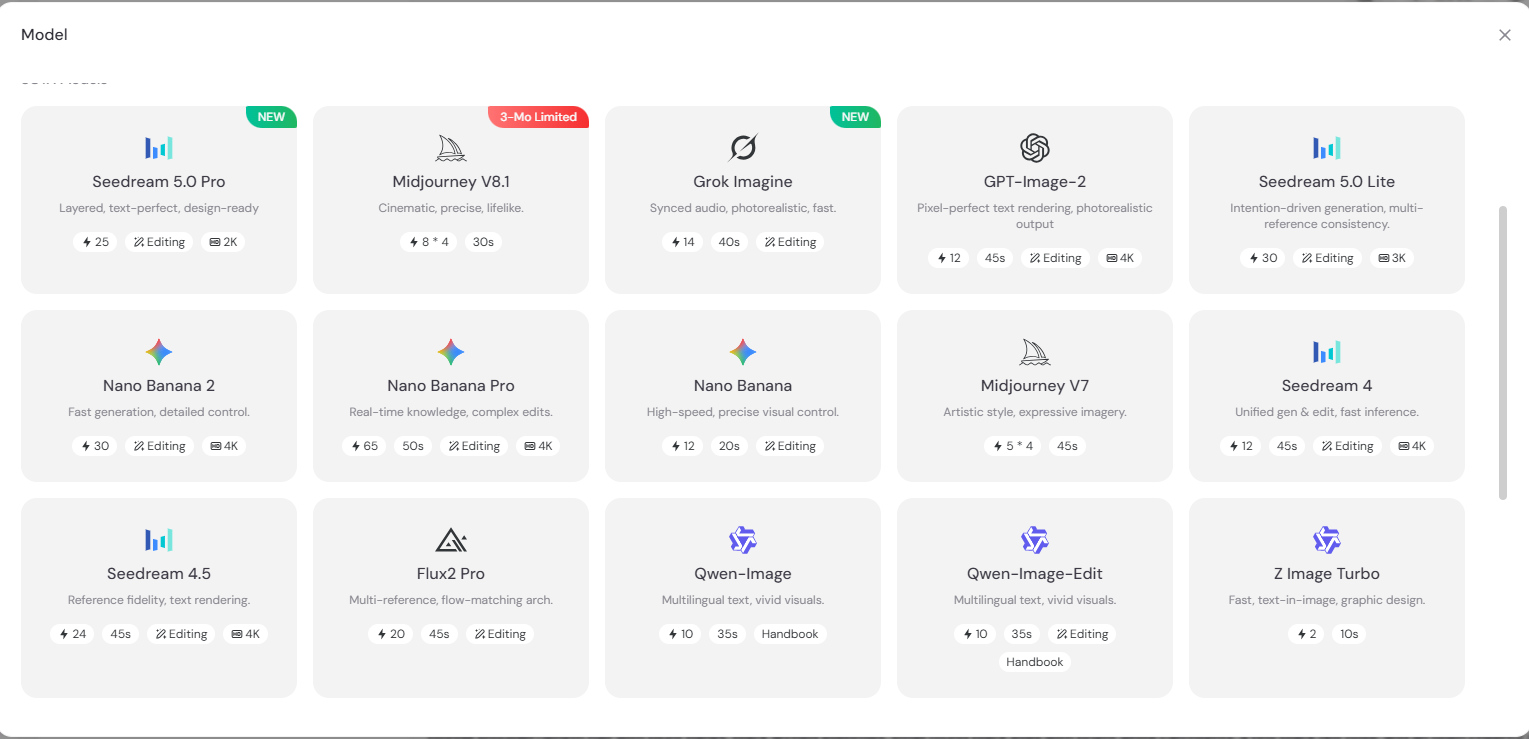This screenshot has height=739, width=1529.
Task: Click the Editing chip on Flux2 Pro
Action: tap(500, 634)
